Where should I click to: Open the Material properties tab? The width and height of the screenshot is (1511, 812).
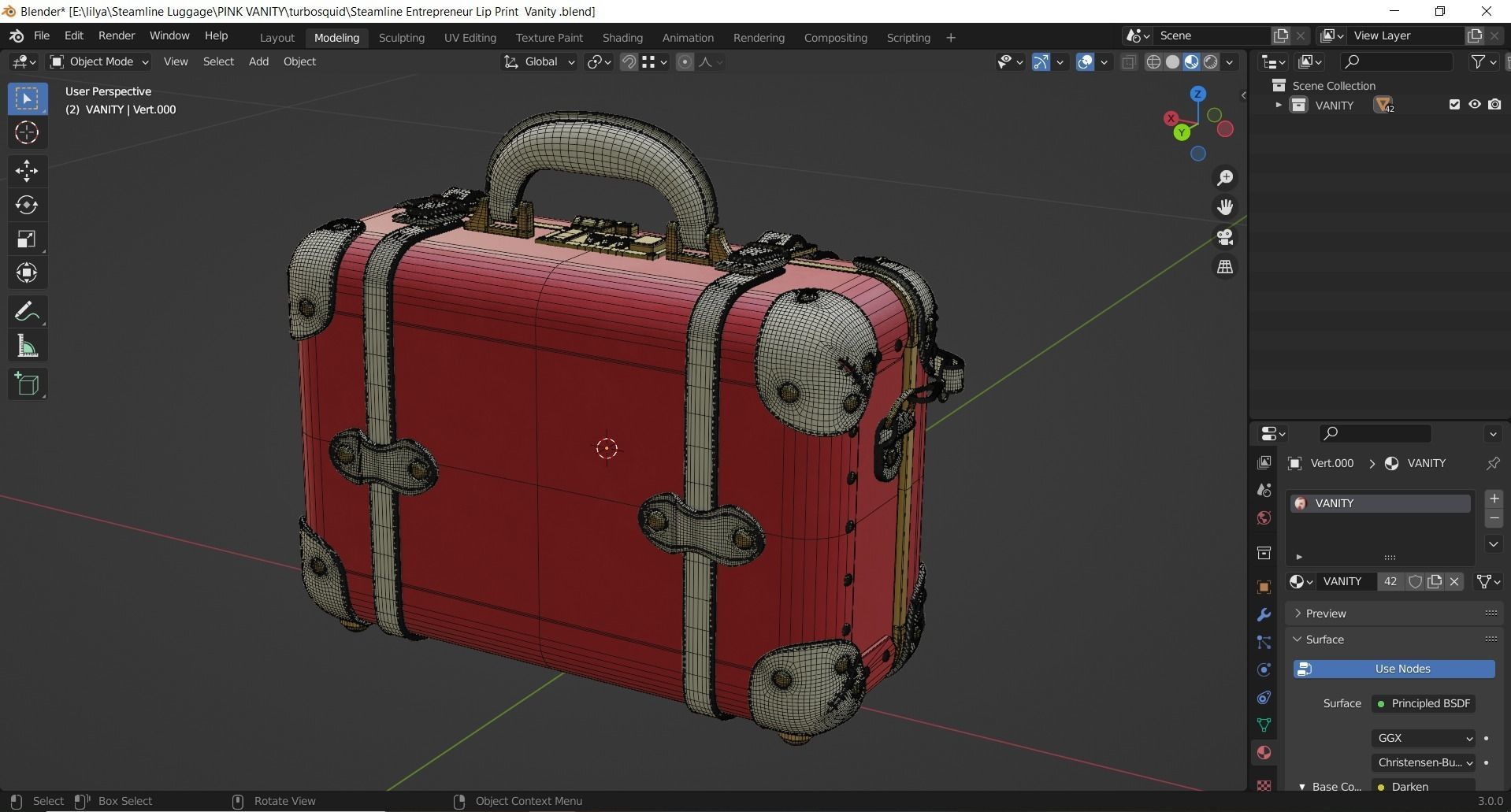pyautogui.click(x=1264, y=752)
